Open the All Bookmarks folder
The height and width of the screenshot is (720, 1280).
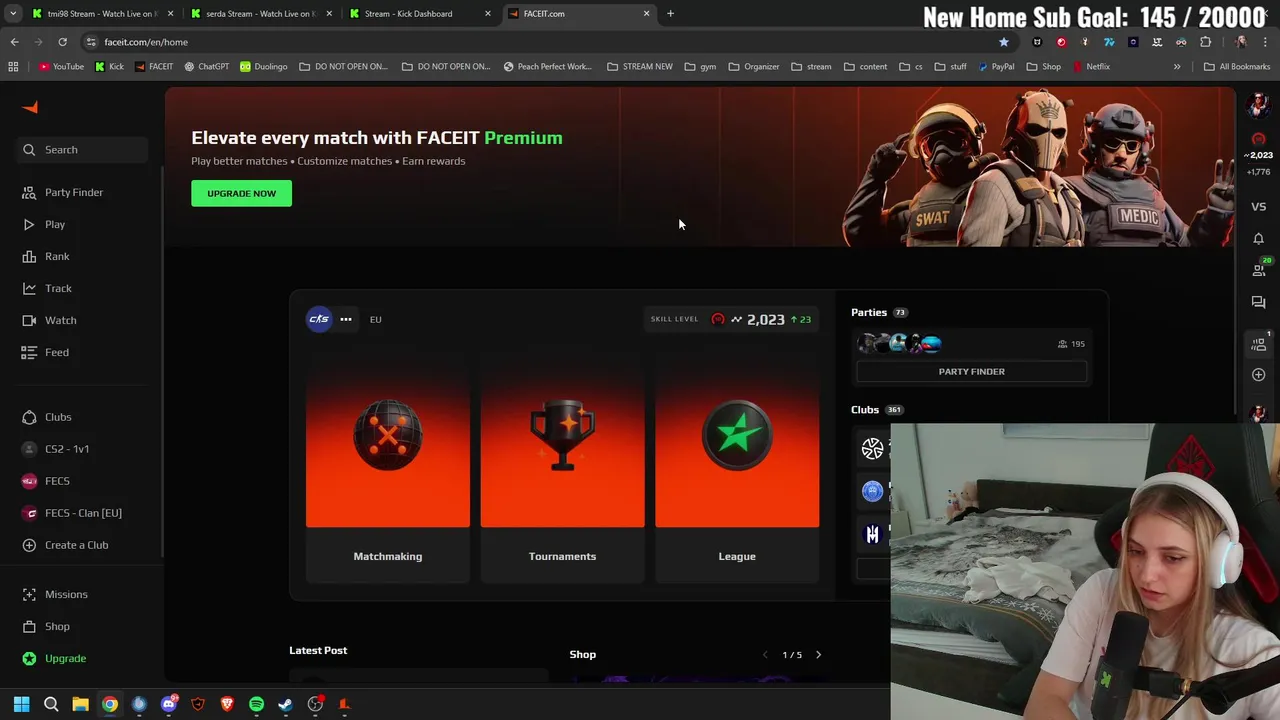click(x=1237, y=67)
